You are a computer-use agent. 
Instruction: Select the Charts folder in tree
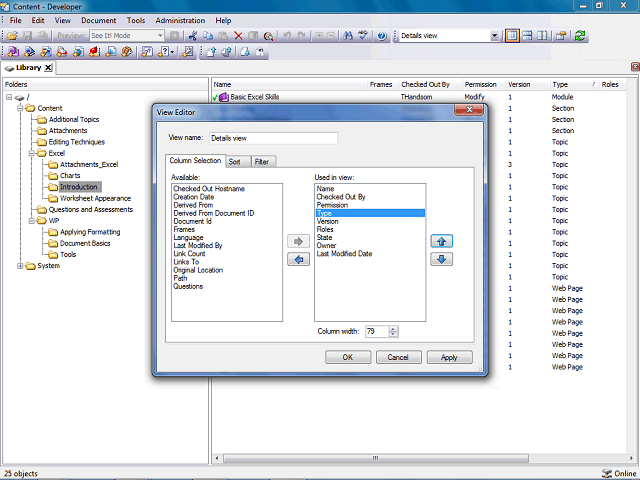click(x=70, y=176)
